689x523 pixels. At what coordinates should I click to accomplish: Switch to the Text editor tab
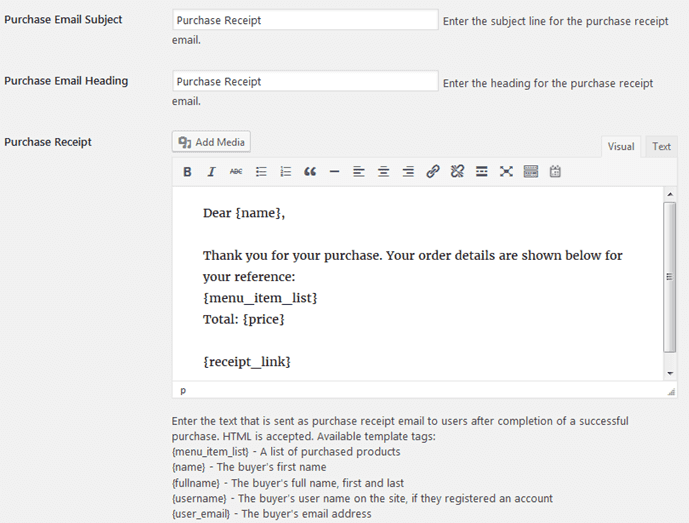tap(661, 147)
